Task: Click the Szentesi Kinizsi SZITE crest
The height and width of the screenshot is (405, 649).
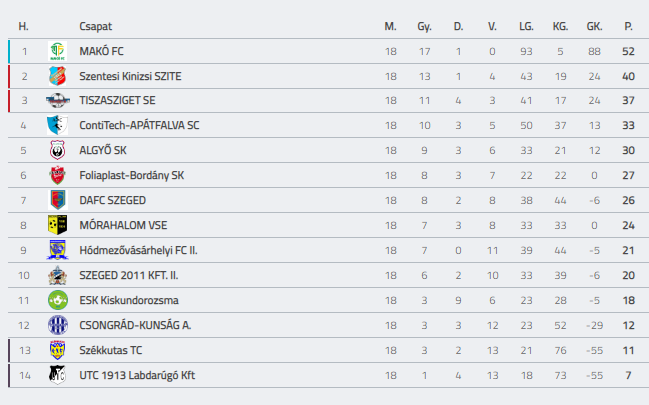Action: pos(58,76)
